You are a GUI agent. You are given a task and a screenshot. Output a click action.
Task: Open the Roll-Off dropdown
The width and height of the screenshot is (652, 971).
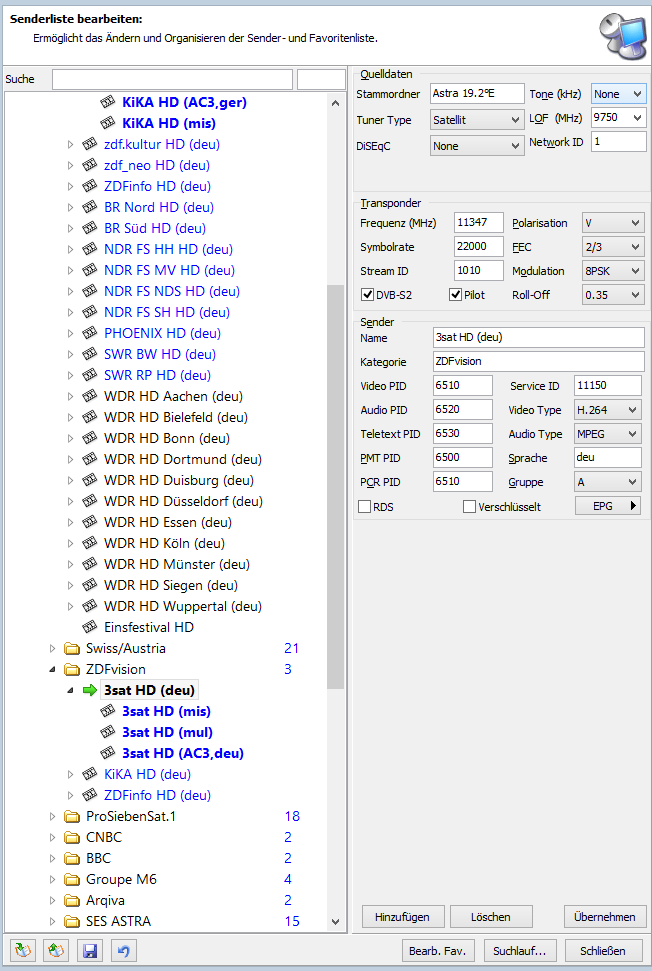pyautogui.click(x=613, y=295)
